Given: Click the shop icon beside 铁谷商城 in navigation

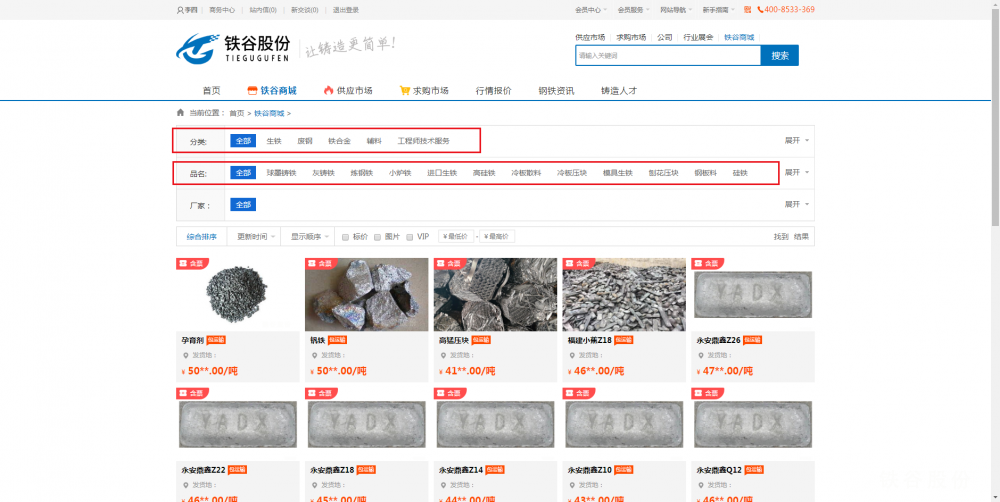Looking at the screenshot, I should tap(252, 90).
